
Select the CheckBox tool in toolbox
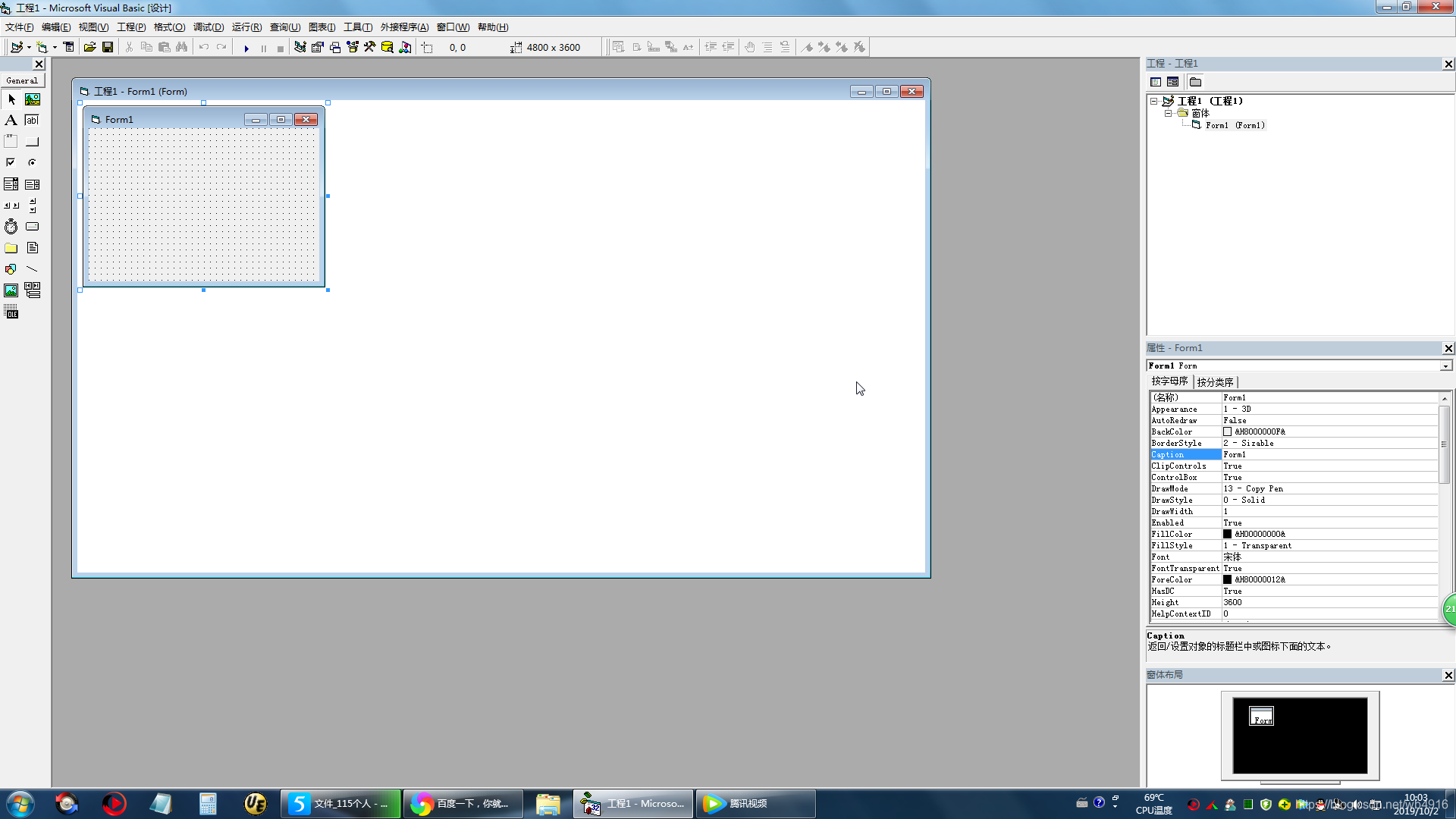pyautogui.click(x=11, y=162)
